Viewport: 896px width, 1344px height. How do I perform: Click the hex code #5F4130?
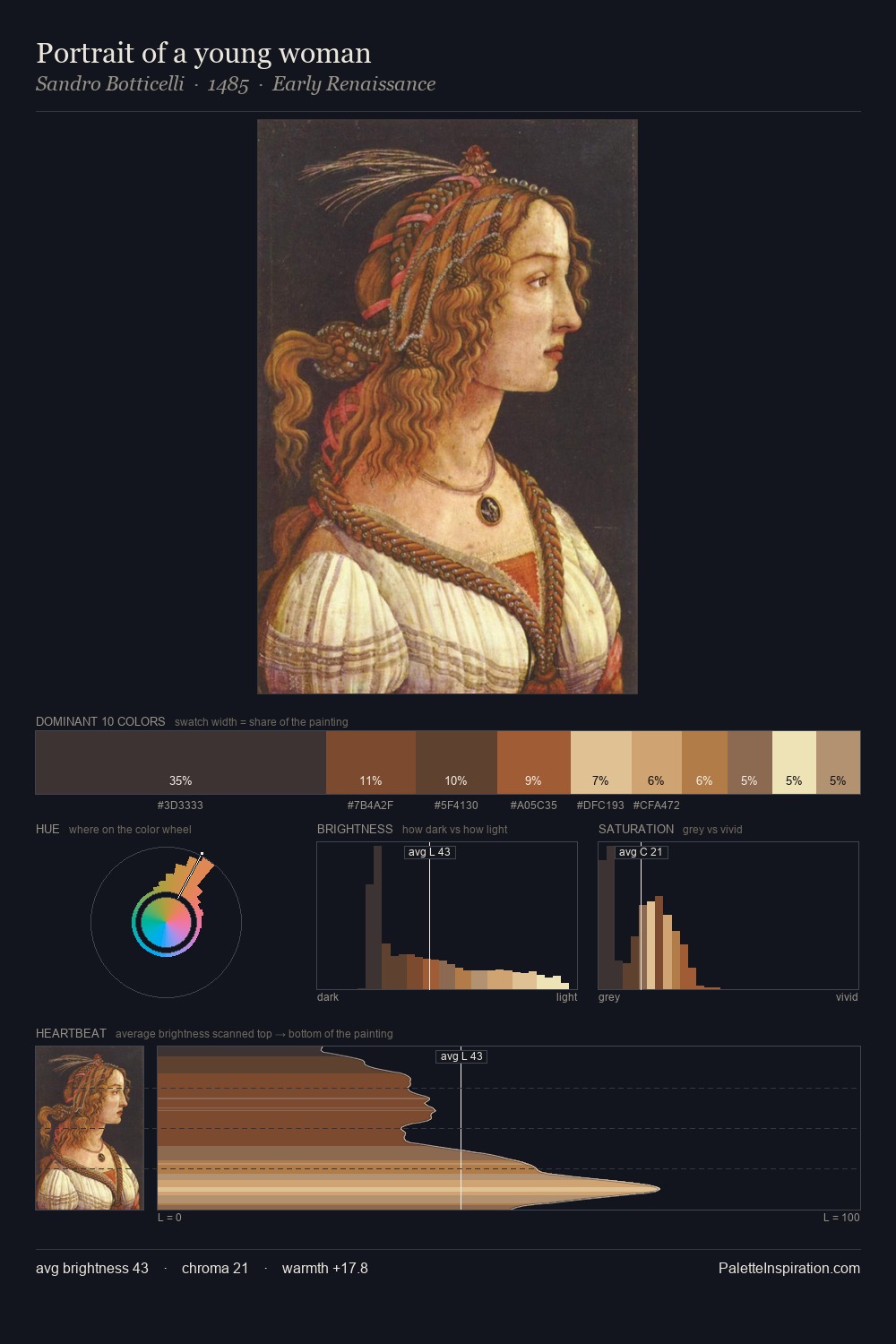[456, 806]
